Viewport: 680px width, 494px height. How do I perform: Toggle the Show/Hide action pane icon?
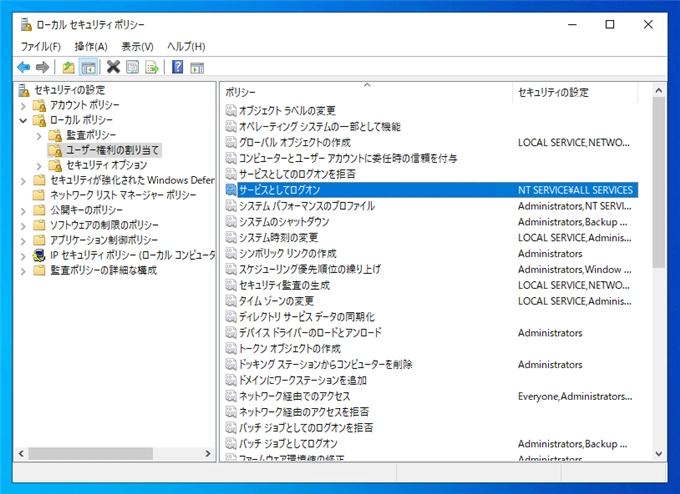click(197, 67)
